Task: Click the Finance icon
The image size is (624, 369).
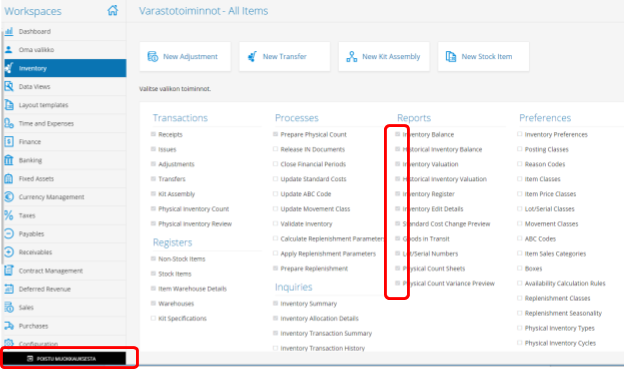Action: 9,142
